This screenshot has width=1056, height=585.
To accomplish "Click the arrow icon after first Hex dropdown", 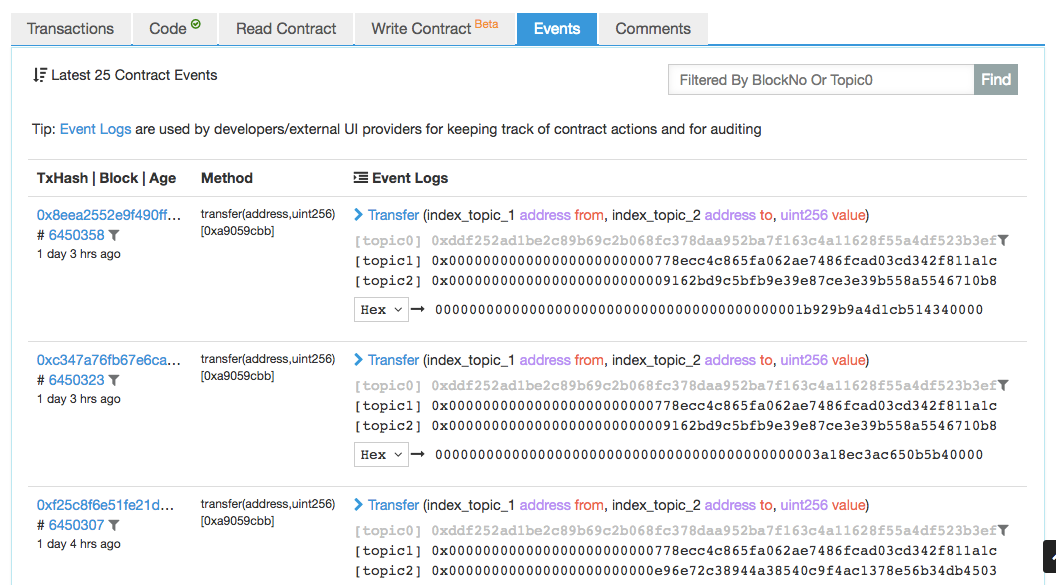I will pyautogui.click(x=418, y=310).
